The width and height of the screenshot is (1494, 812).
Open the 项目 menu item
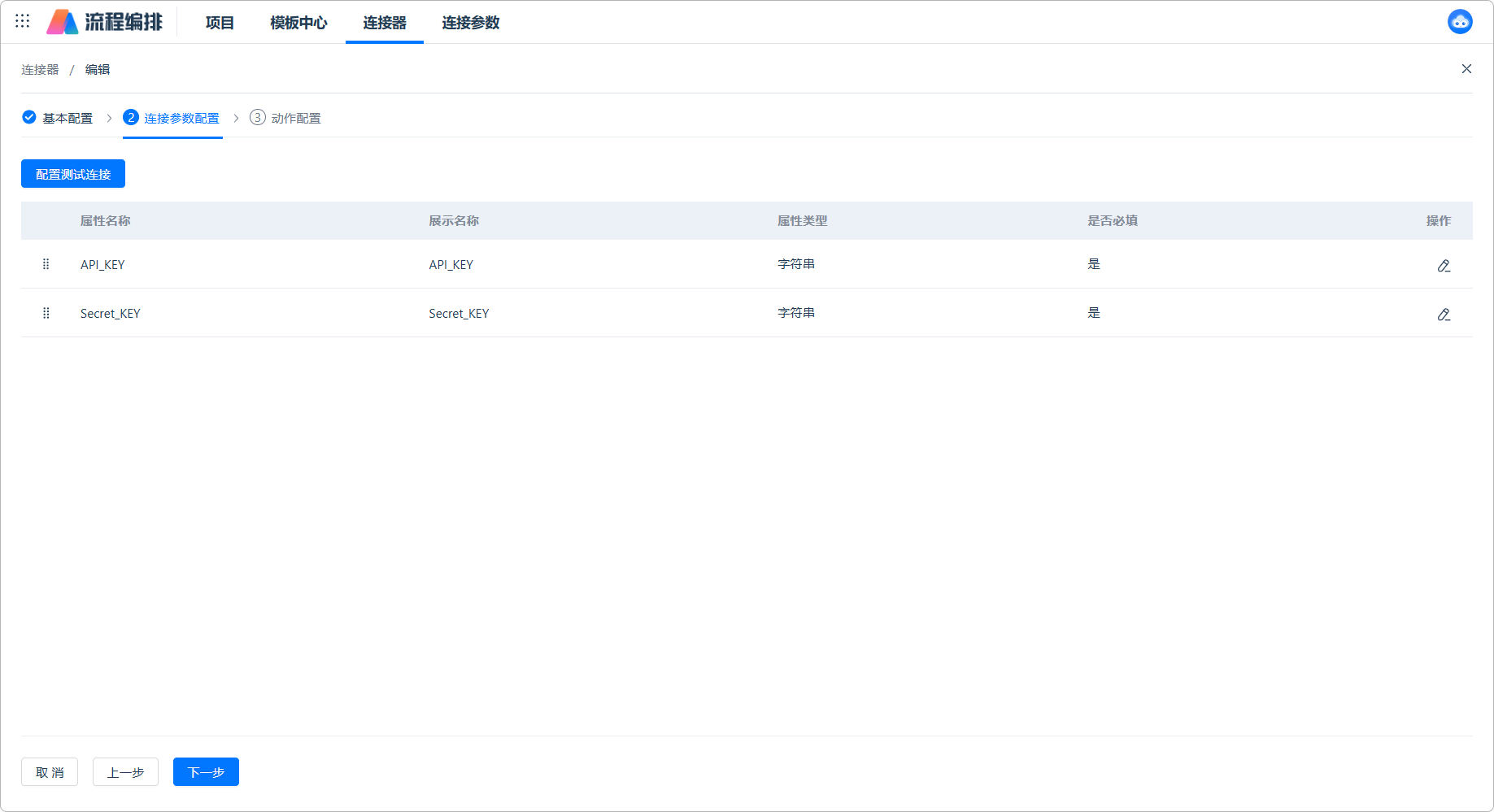pos(220,23)
